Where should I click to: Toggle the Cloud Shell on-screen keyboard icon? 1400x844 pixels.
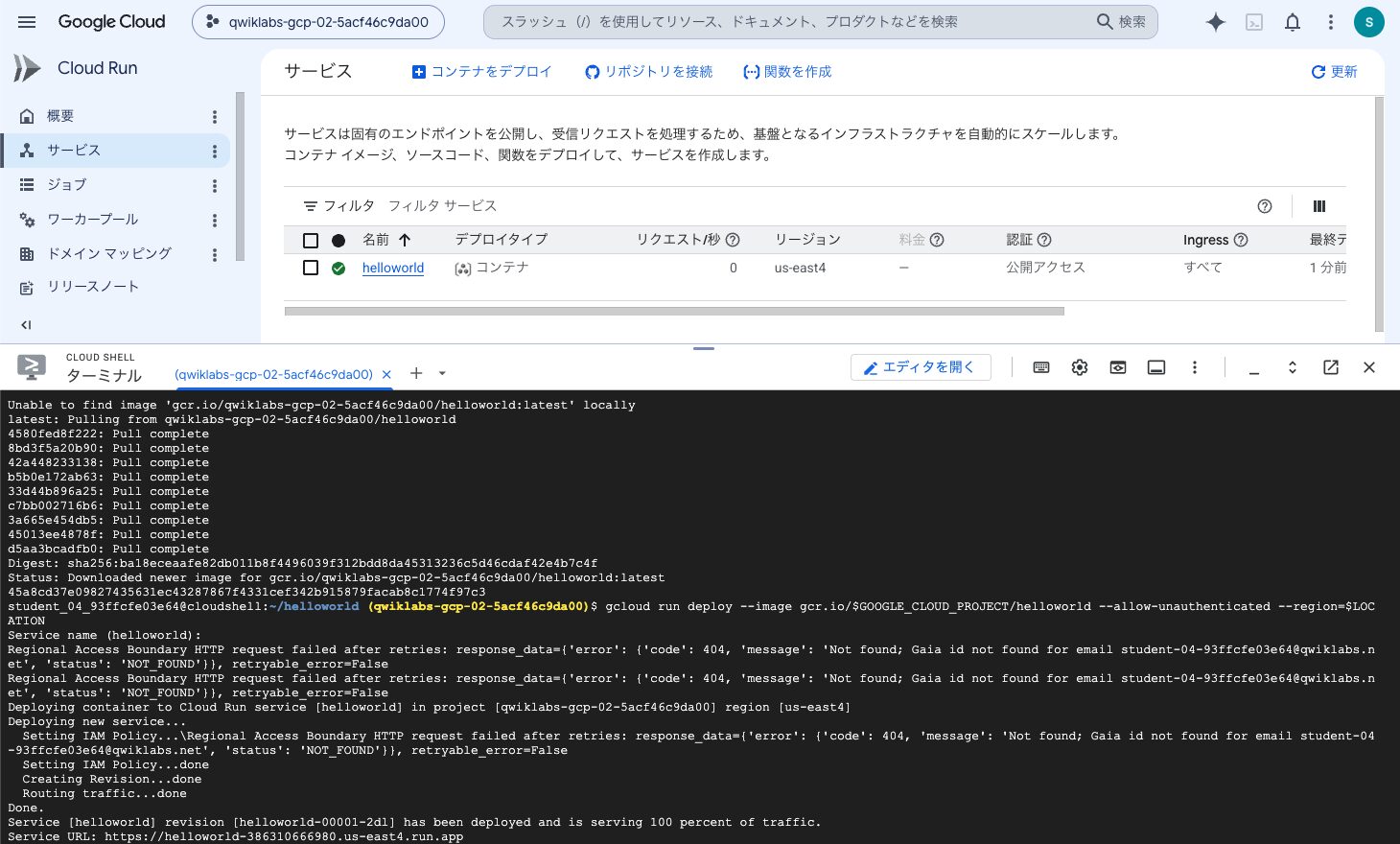[x=1041, y=367]
